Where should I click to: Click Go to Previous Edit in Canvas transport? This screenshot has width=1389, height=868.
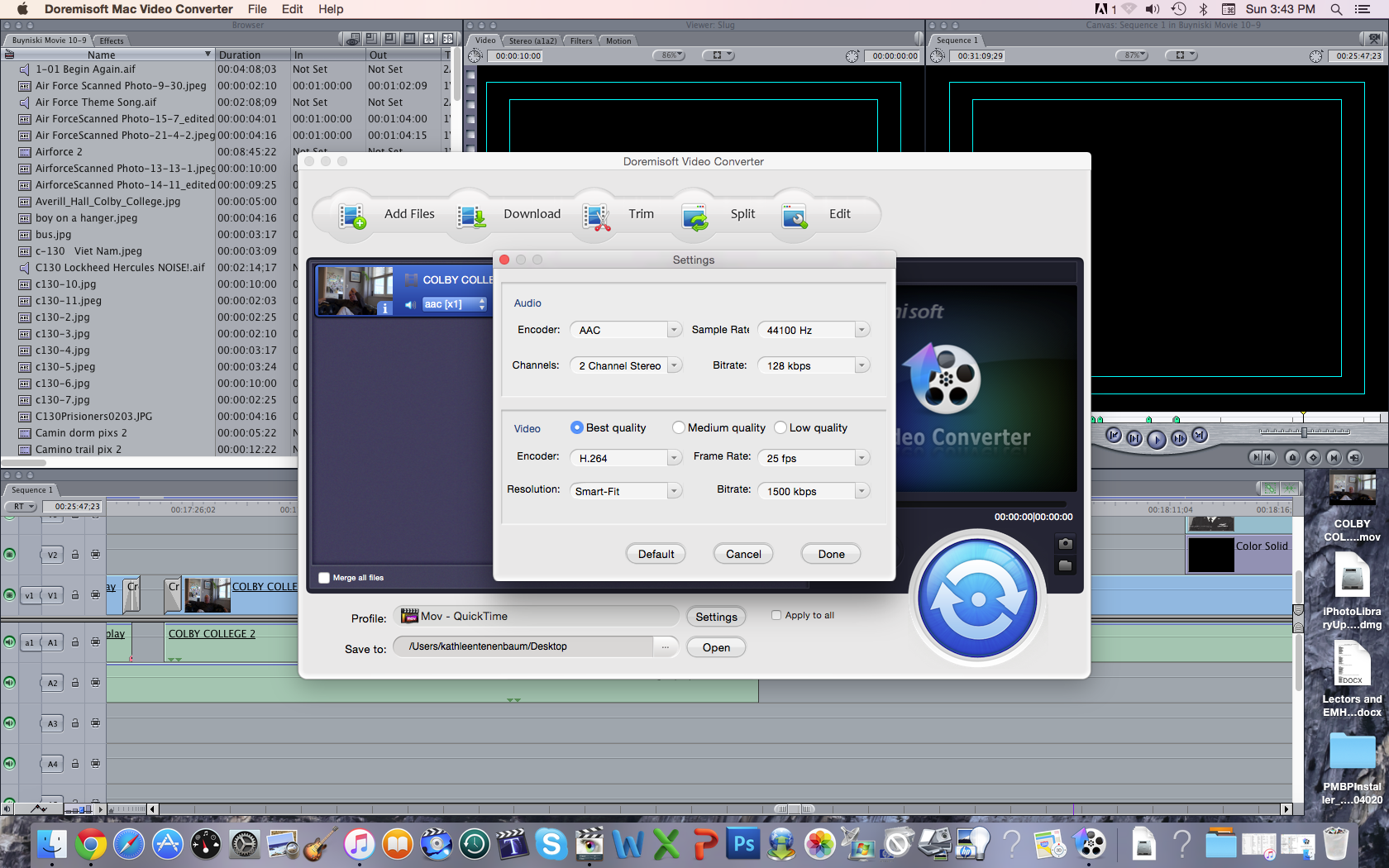coord(1114,436)
